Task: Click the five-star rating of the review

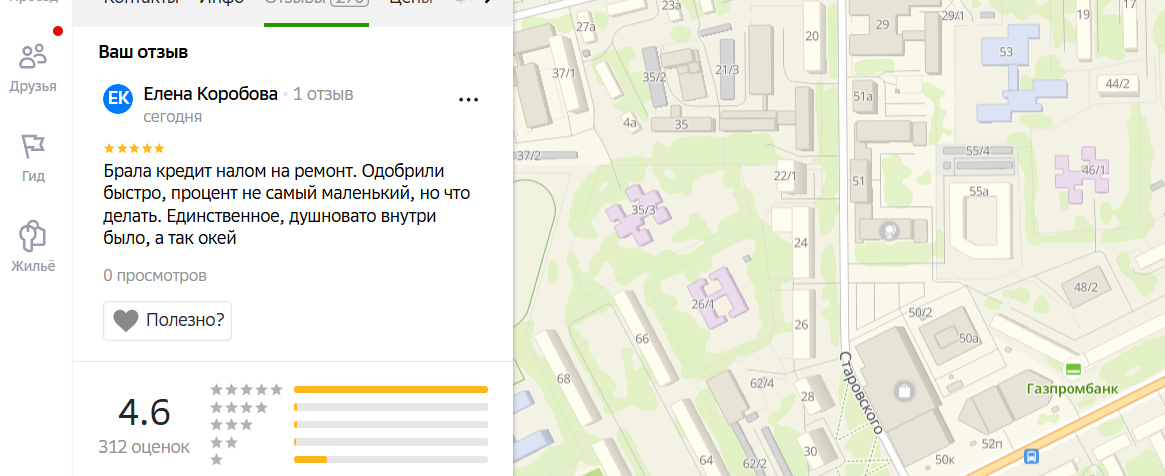Action: tap(134, 149)
